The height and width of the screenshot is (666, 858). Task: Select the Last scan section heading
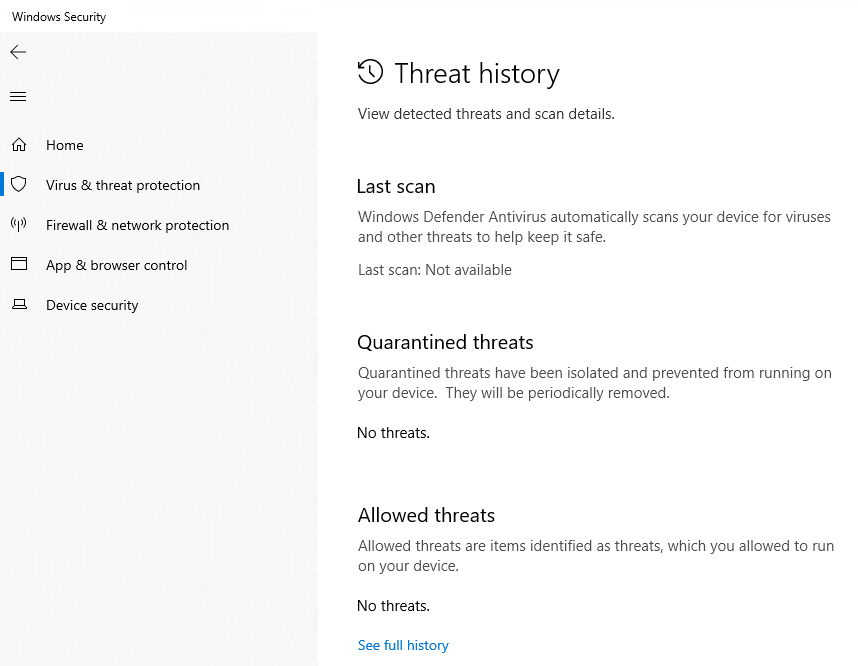[396, 187]
